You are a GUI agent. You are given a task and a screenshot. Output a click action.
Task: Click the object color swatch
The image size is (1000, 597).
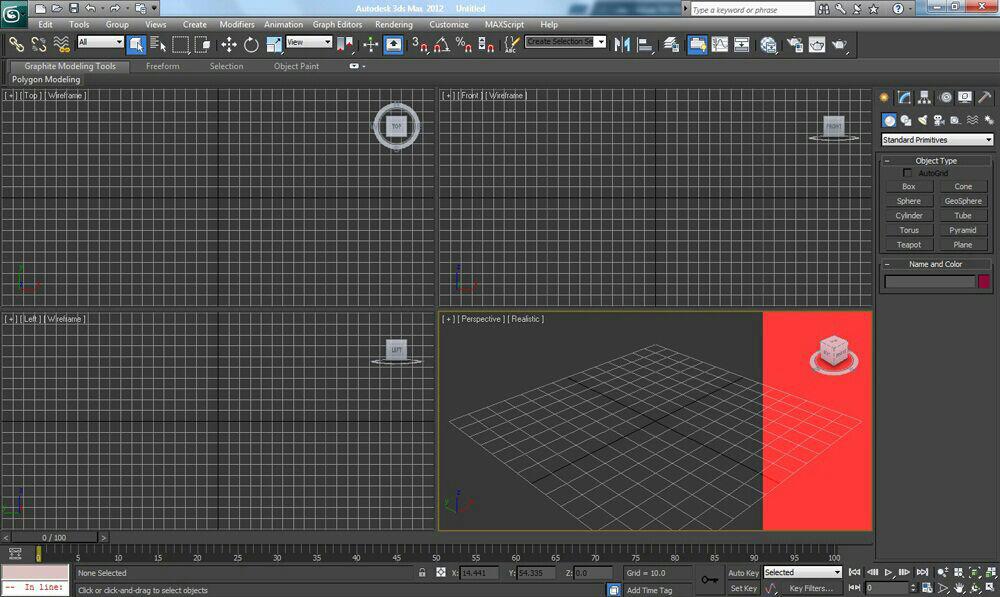(x=983, y=282)
